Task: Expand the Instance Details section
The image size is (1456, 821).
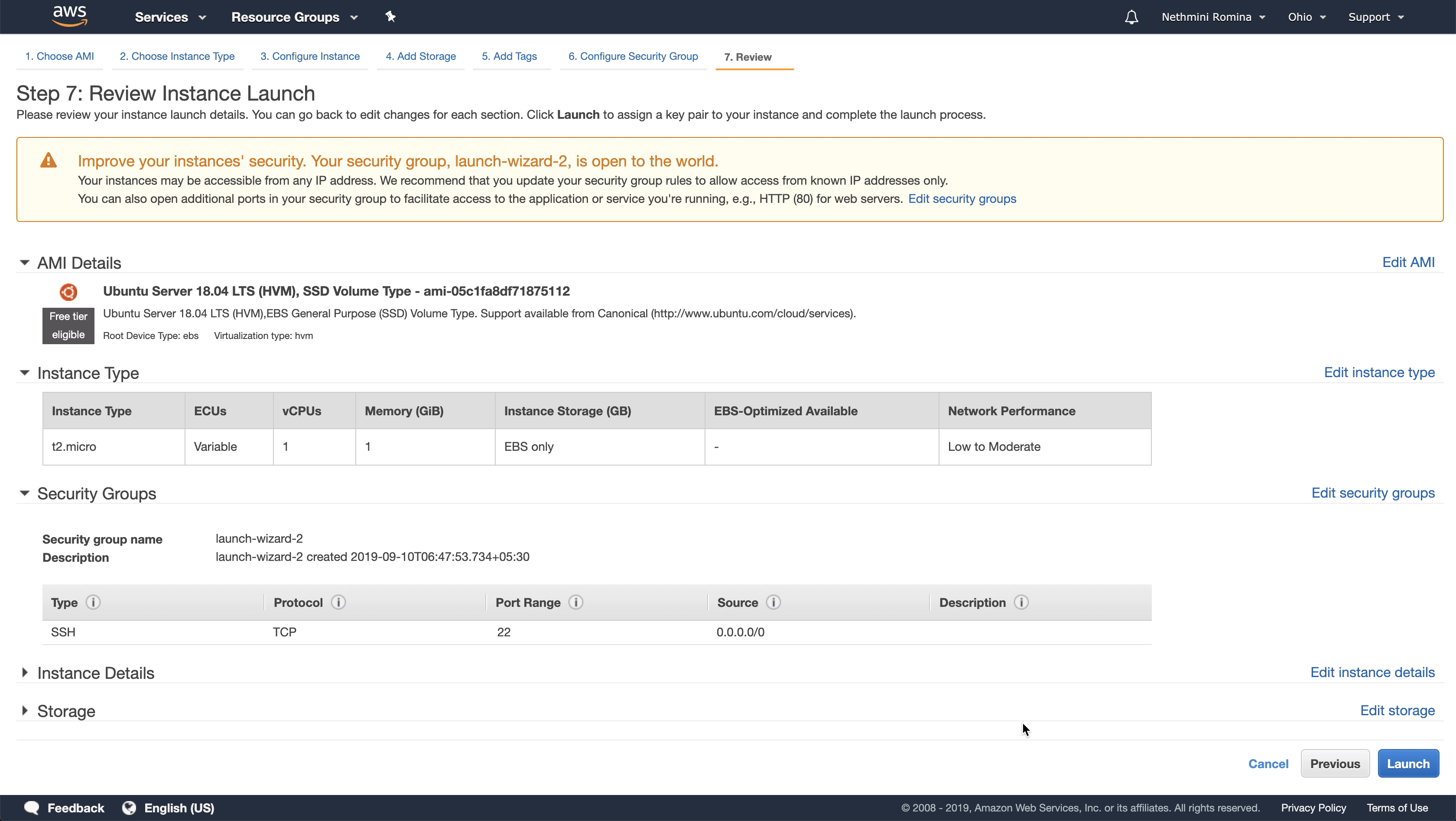Action: [x=24, y=672]
